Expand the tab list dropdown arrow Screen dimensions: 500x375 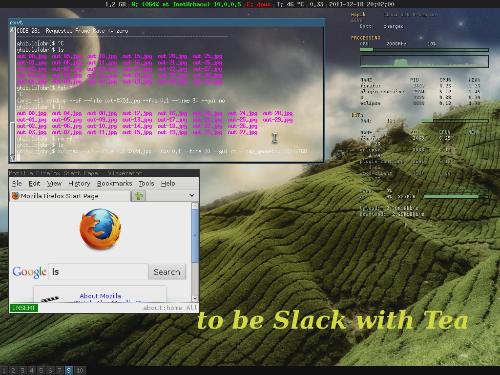[x=192, y=195]
